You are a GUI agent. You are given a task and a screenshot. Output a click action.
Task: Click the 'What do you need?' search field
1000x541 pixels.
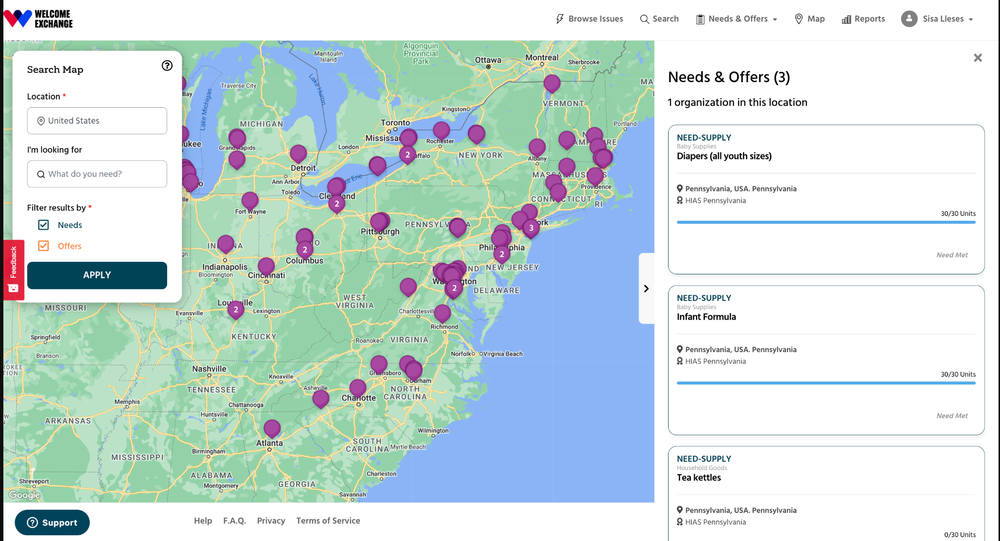(x=97, y=174)
